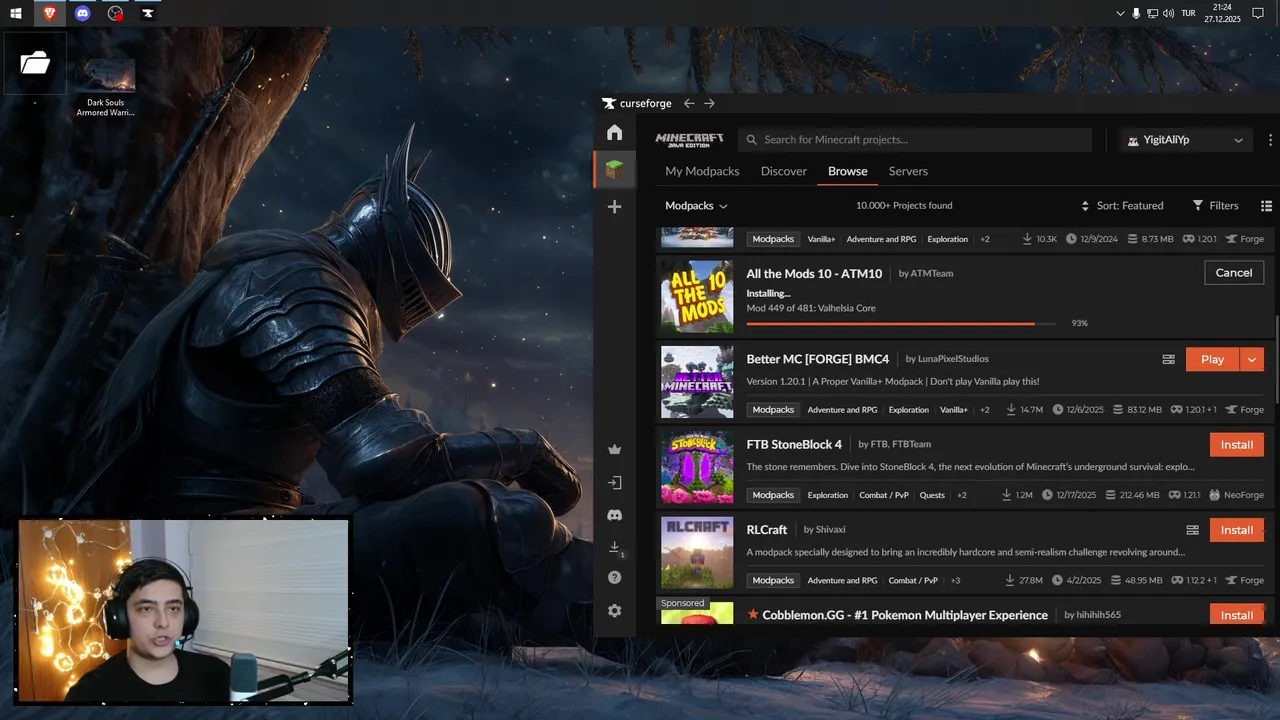This screenshot has width=1280, height=720.
Task: Open the Better MC modpack thumbnail
Action: pos(697,382)
